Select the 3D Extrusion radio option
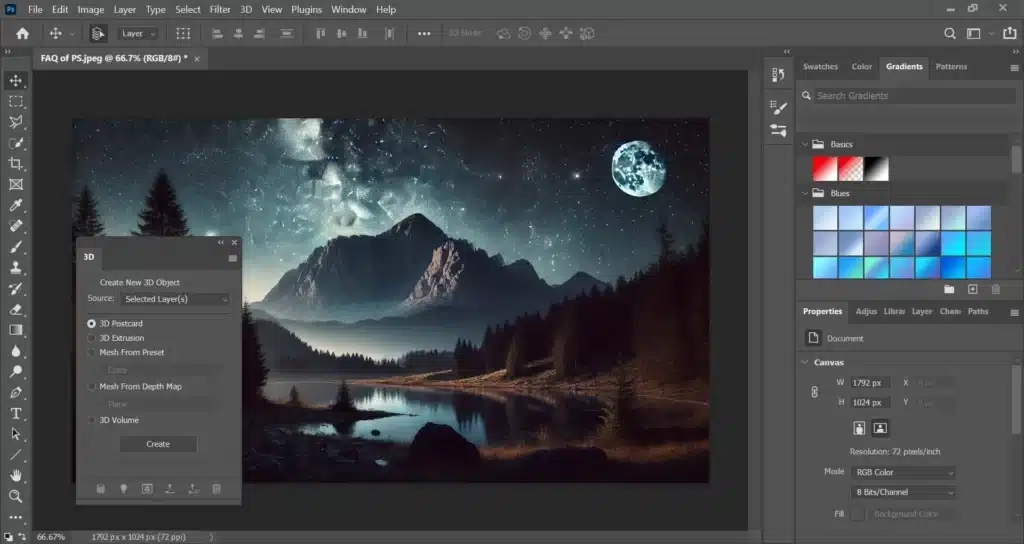Image resolution: width=1024 pixels, height=544 pixels. [91, 338]
